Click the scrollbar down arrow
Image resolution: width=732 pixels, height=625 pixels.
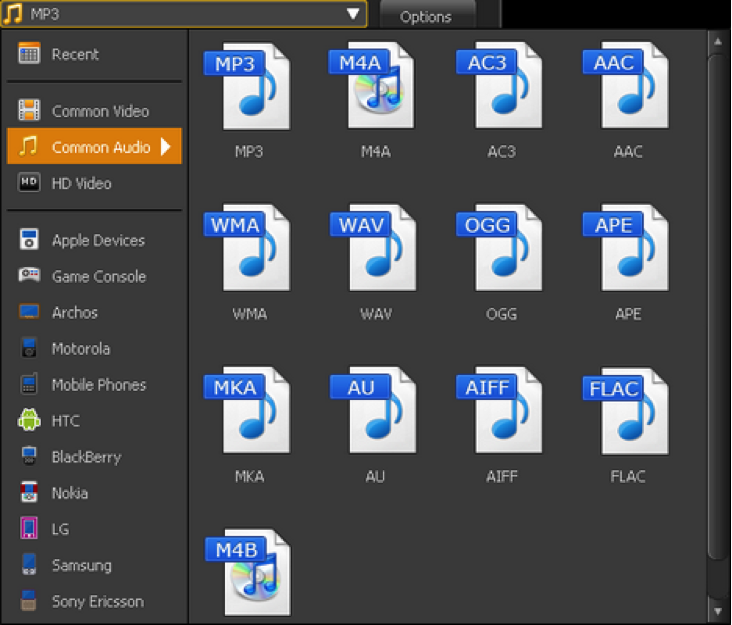(x=717, y=610)
